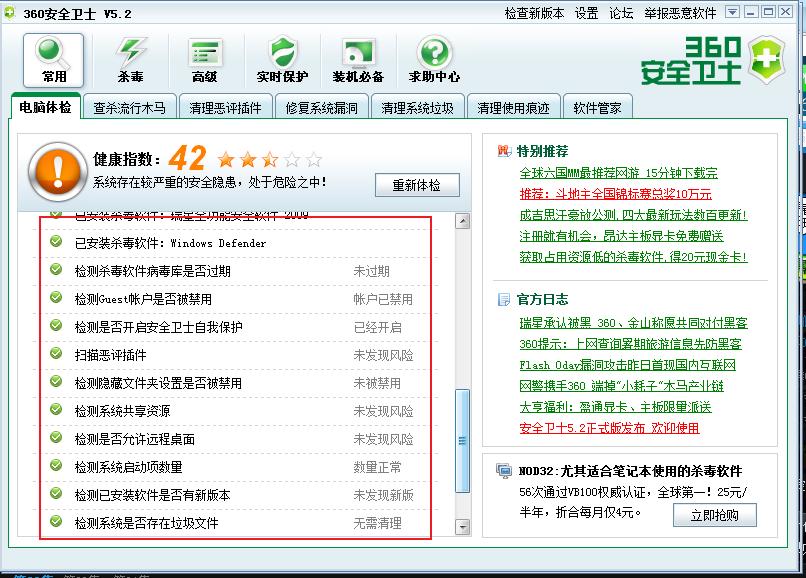Viewport: 806px width, 578px height.
Task: Click the 特别推荐 section icon
Action: tap(504, 151)
